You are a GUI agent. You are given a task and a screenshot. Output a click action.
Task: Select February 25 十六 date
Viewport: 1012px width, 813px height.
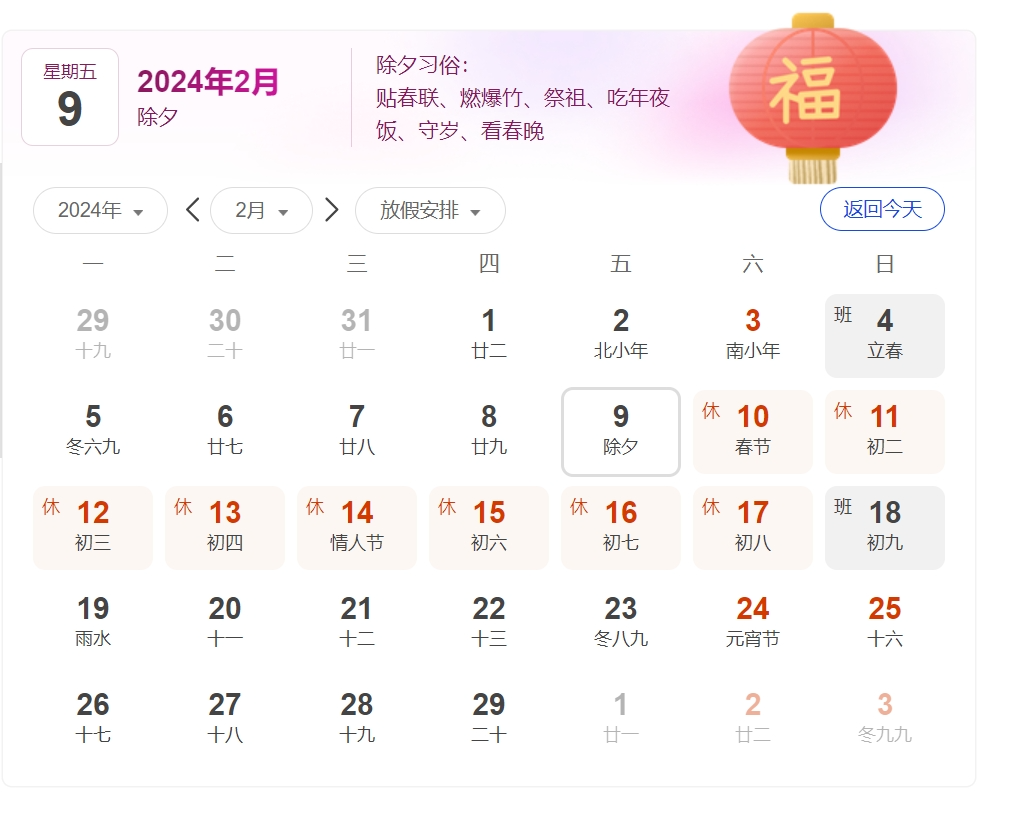(885, 624)
